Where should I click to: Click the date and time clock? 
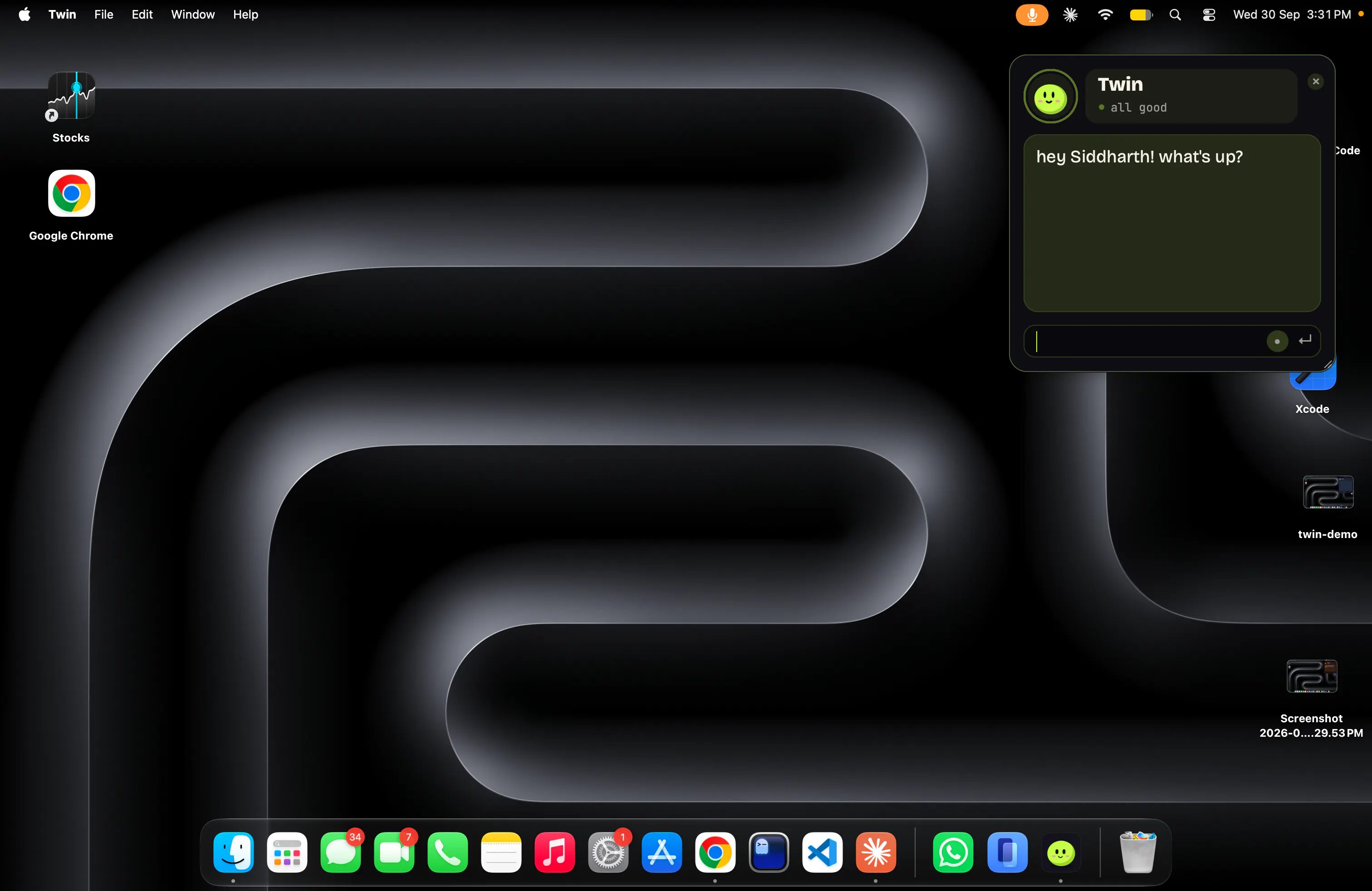pyautogui.click(x=1292, y=15)
